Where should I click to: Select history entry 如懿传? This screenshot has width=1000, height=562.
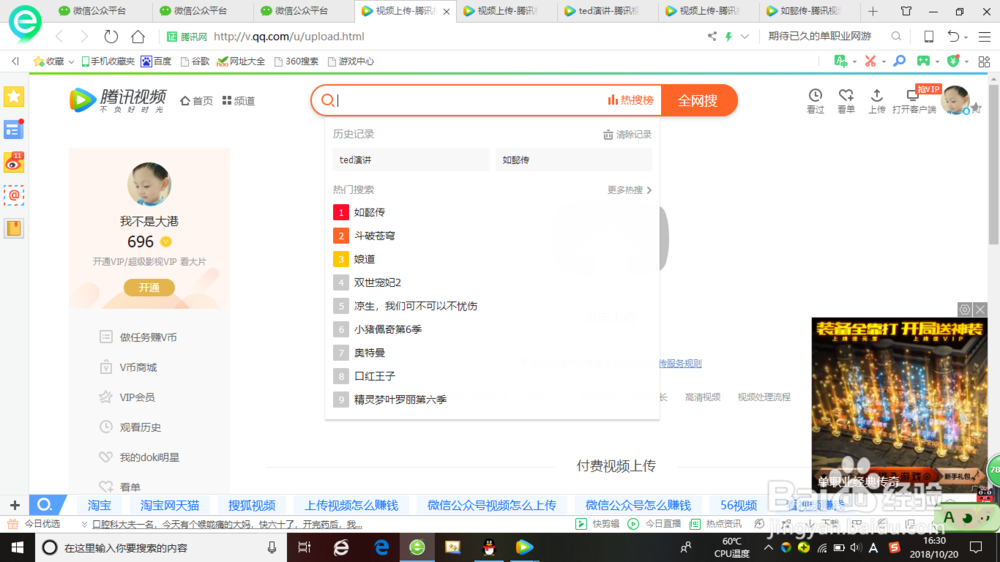[x=573, y=159]
